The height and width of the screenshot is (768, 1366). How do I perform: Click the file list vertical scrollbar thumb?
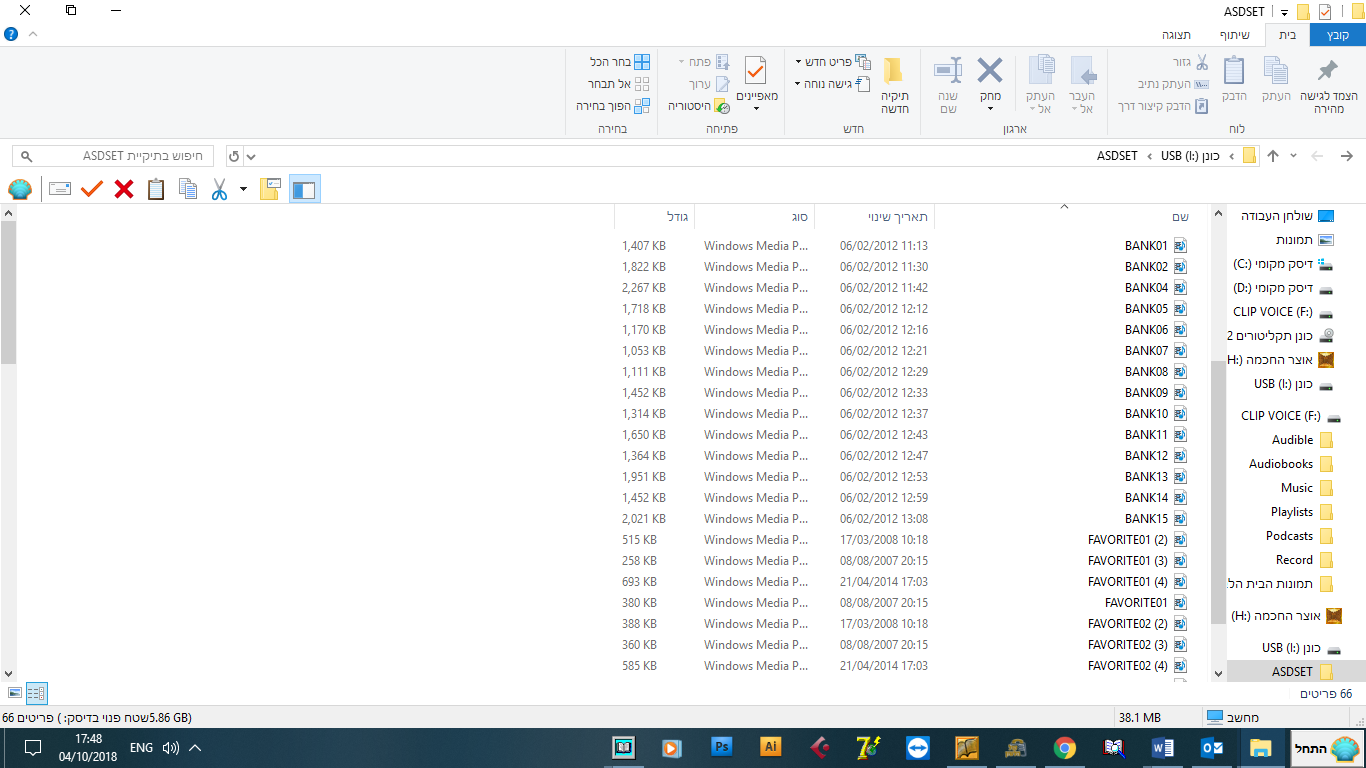pos(9,292)
